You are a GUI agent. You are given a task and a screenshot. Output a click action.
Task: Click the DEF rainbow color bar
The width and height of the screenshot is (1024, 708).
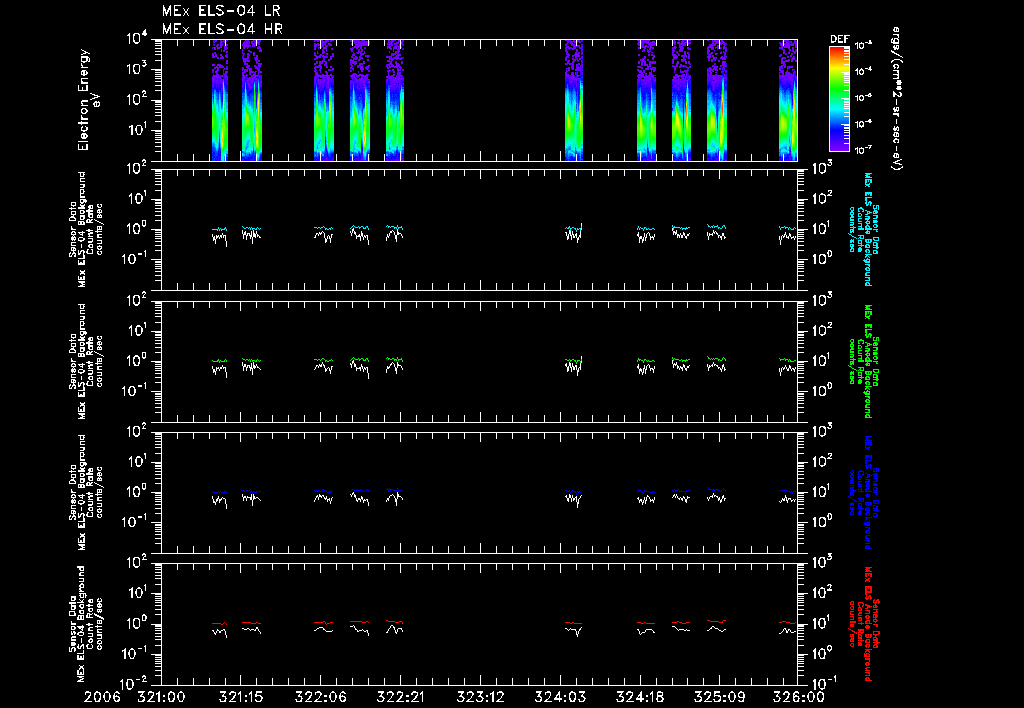pos(839,99)
